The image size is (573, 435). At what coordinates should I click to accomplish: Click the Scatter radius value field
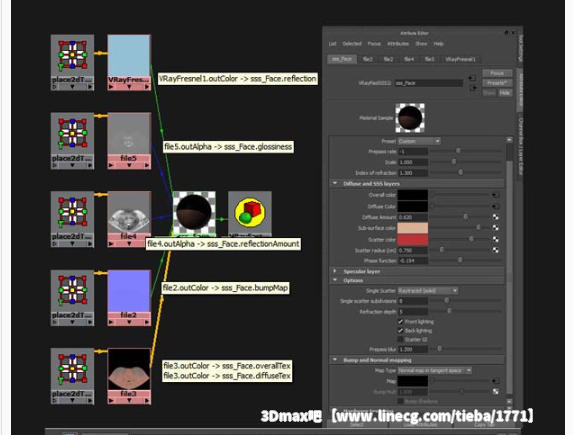click(413, 250)
